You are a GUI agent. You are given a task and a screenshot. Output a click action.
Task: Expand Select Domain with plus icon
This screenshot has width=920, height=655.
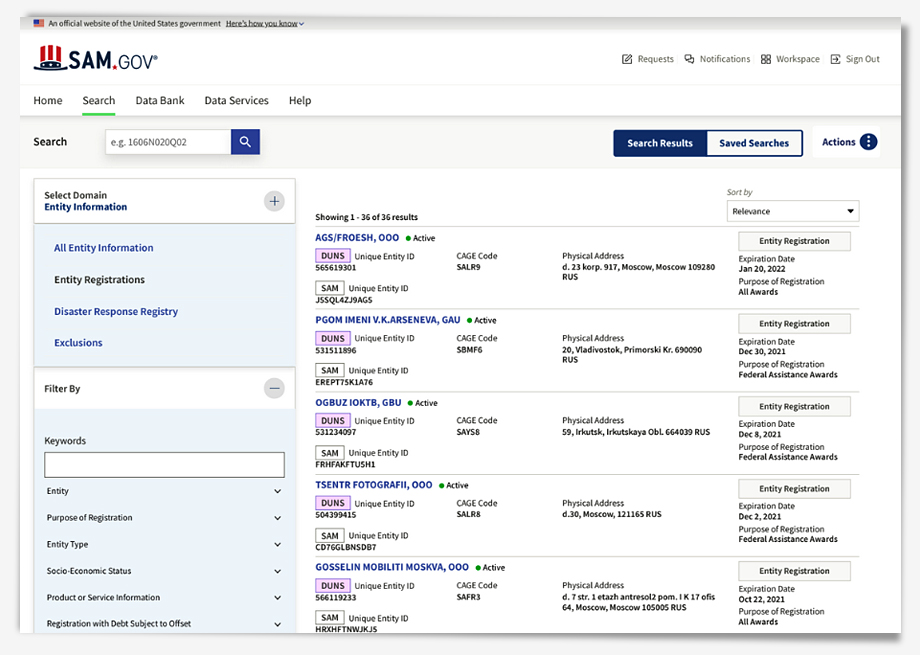coord(274,201)
